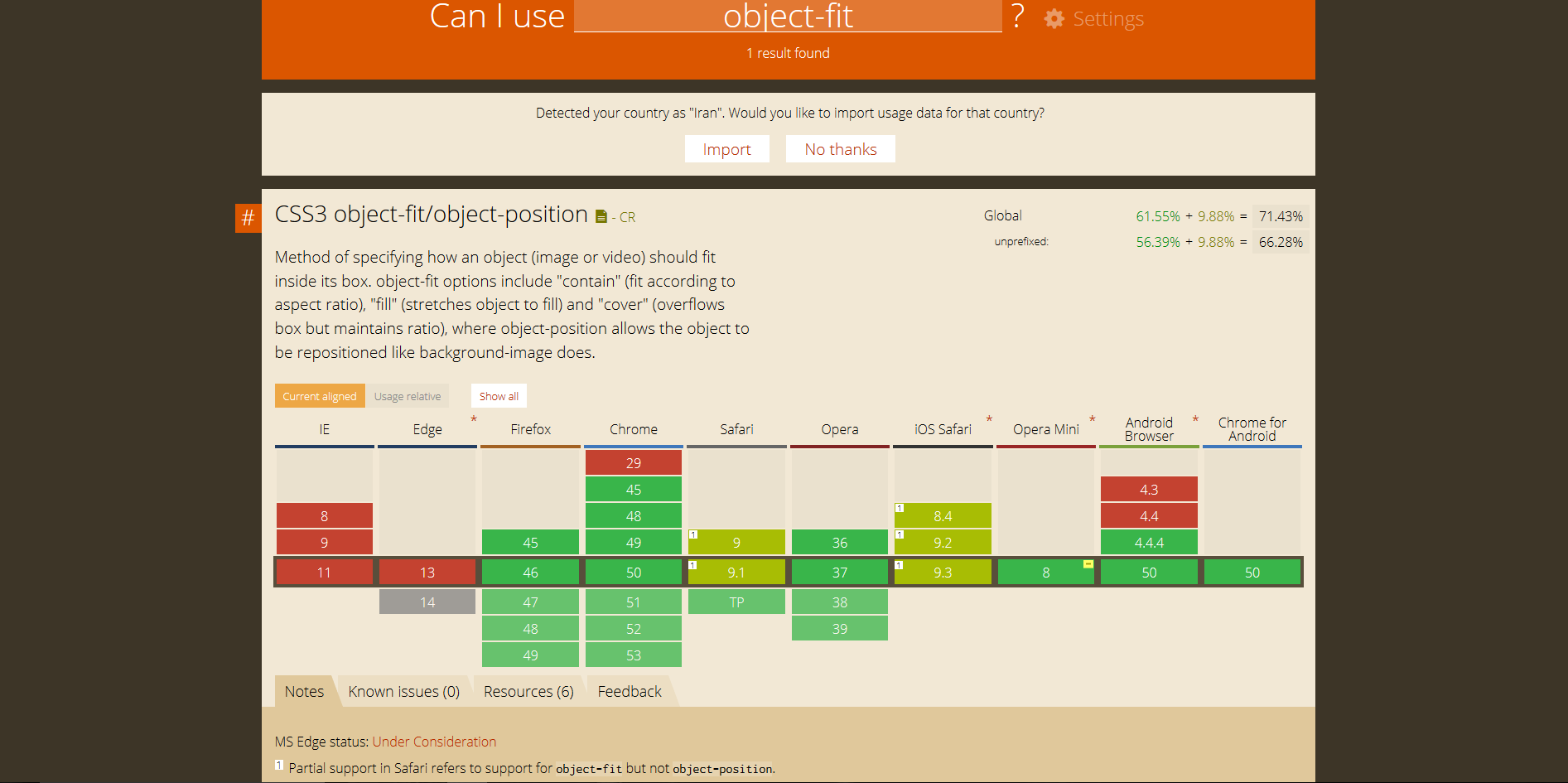Expand details for Firefox version 46
The image size is (1568, 783).
pos(530,573)
